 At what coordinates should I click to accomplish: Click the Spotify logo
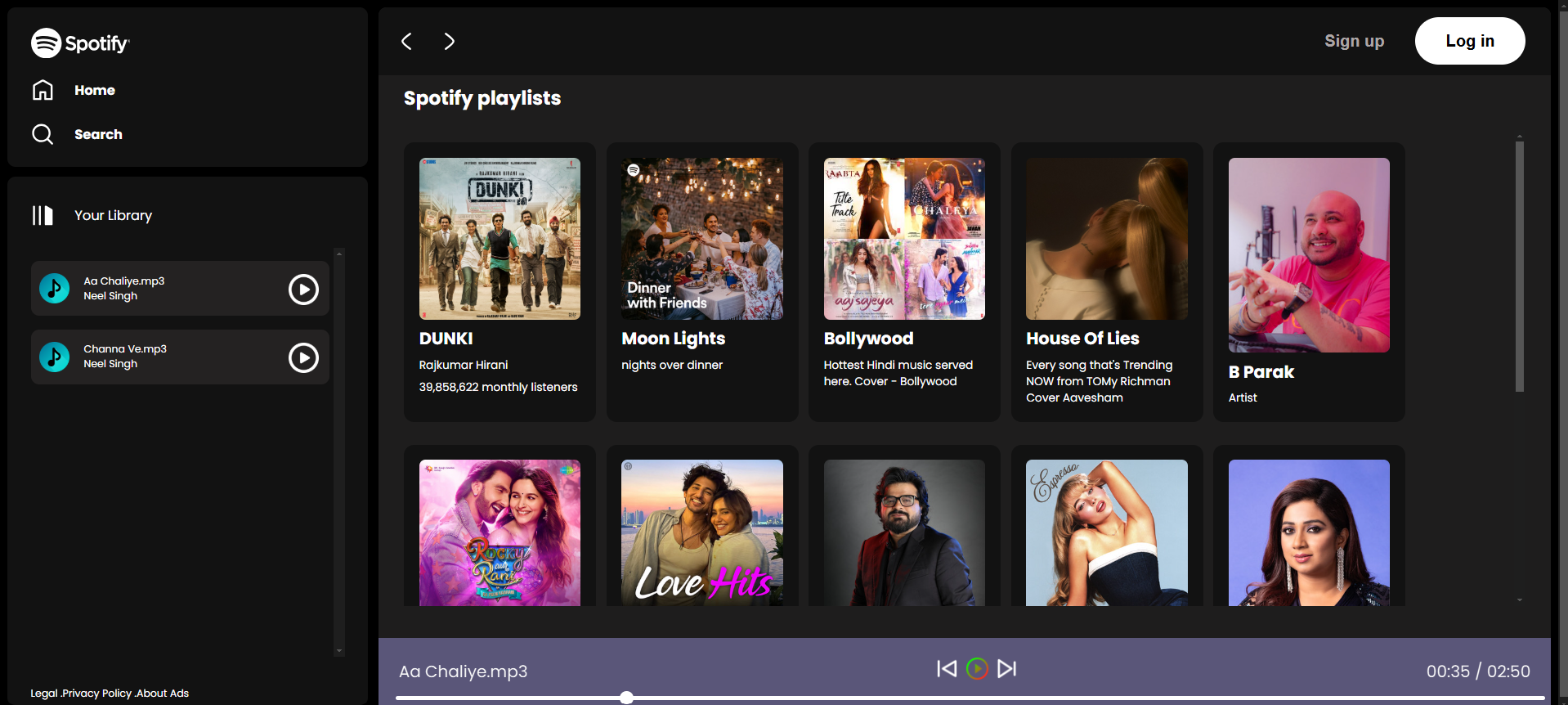click(x=80, y=43)
